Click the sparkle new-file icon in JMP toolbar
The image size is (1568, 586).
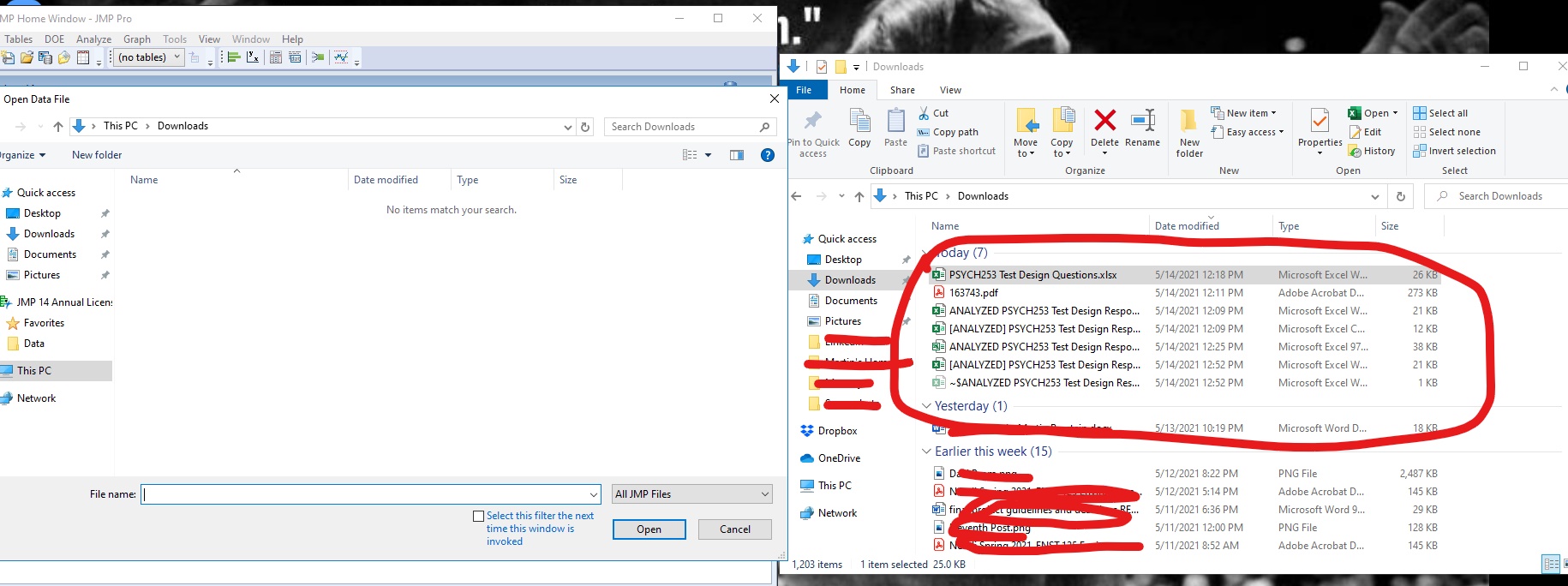coord(8,57)
